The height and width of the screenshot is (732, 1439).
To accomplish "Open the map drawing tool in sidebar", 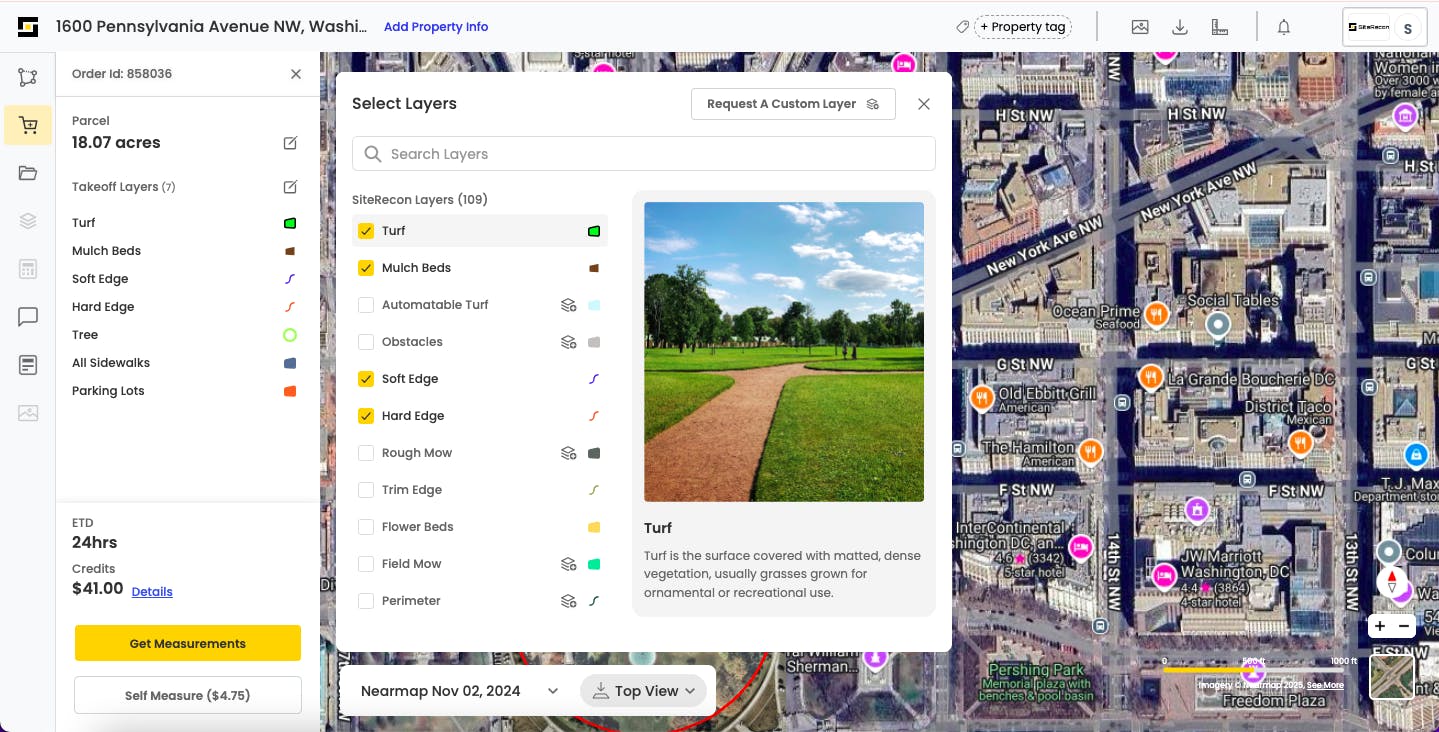I will click(x=28, y=77).
